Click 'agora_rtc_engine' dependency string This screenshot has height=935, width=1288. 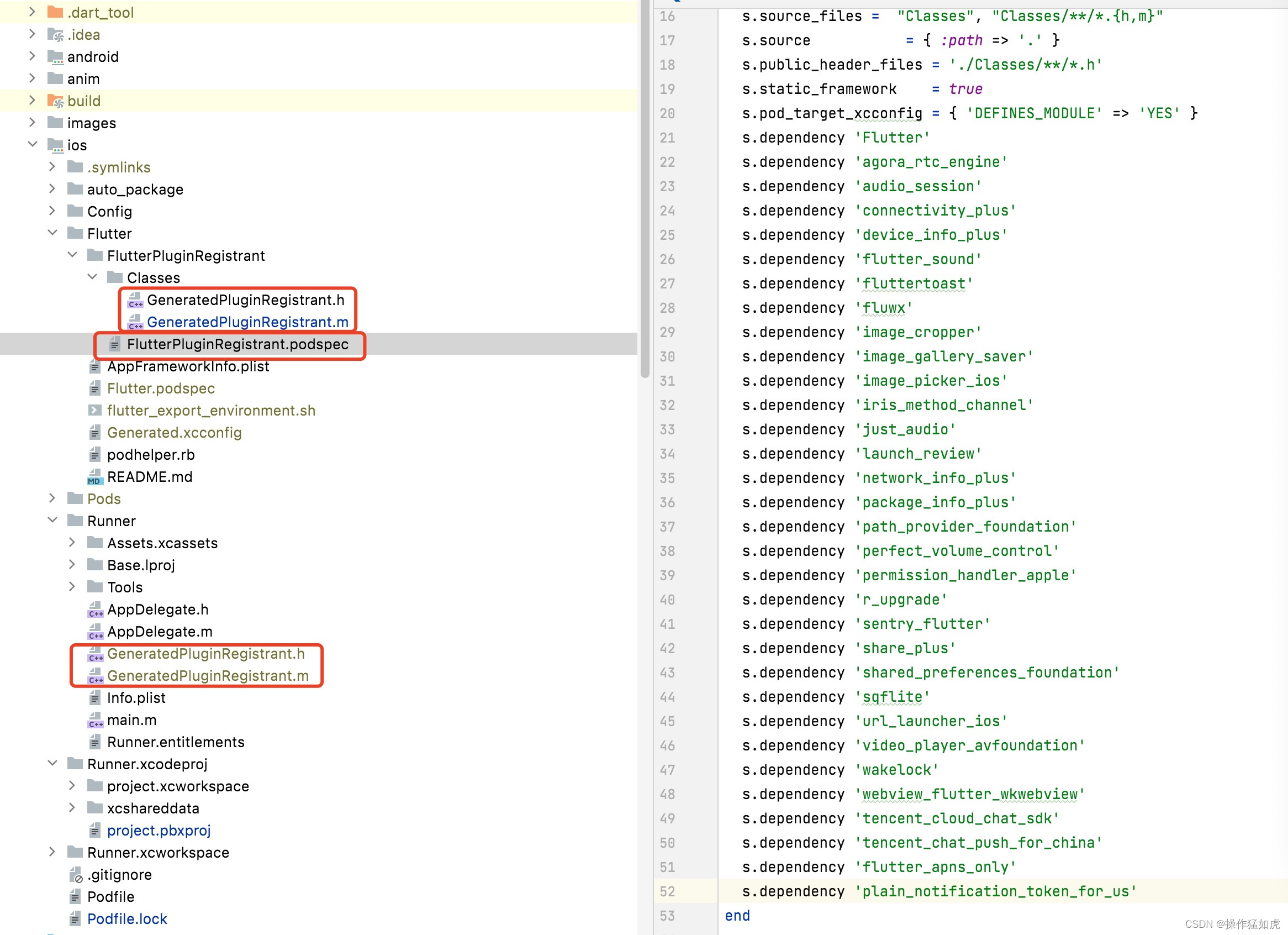click(x=931, y=162)
